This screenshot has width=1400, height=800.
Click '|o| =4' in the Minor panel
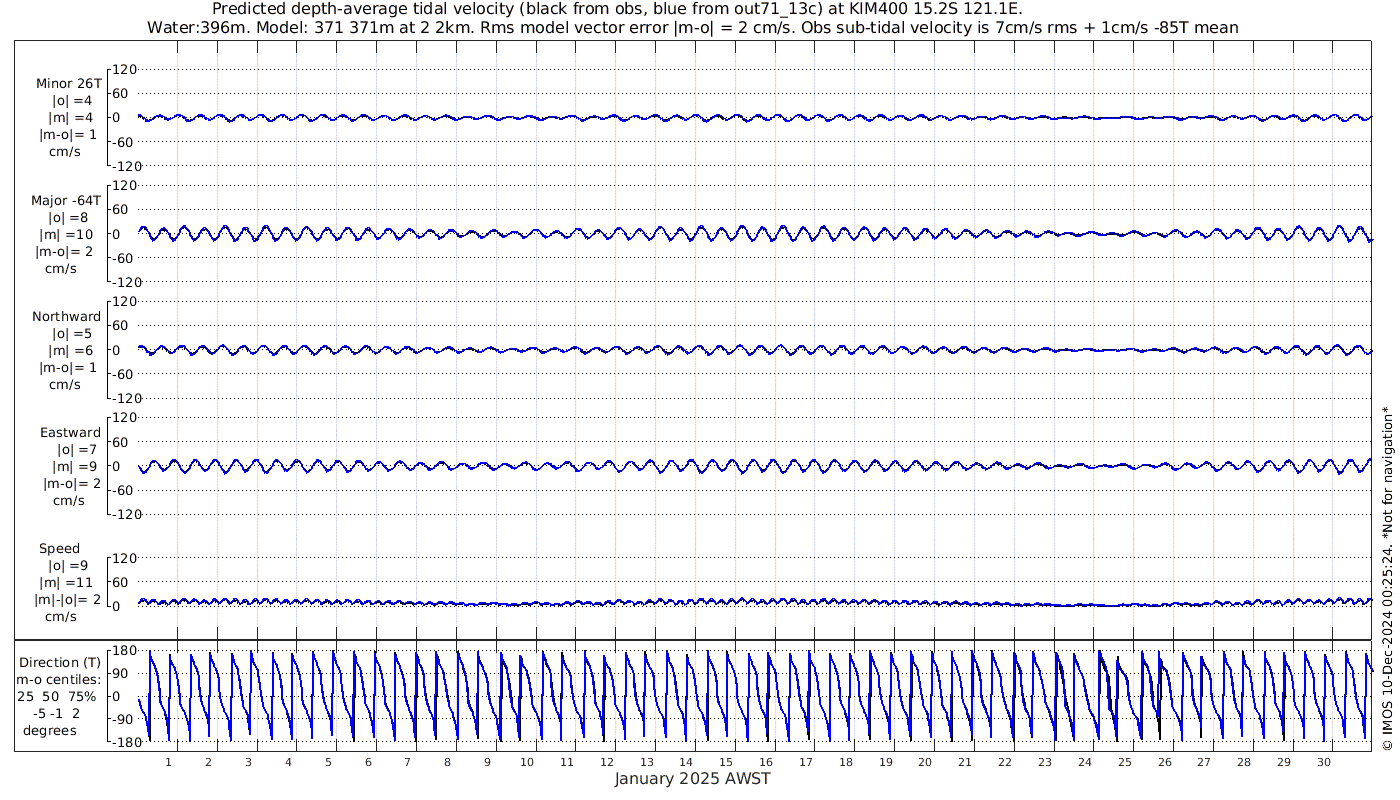click(x=72, y=100)
